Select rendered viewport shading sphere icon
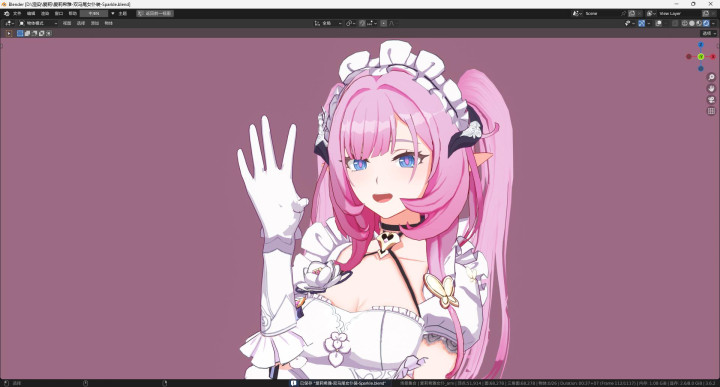The width and height of the screenshot is (720, 387). 706,23
